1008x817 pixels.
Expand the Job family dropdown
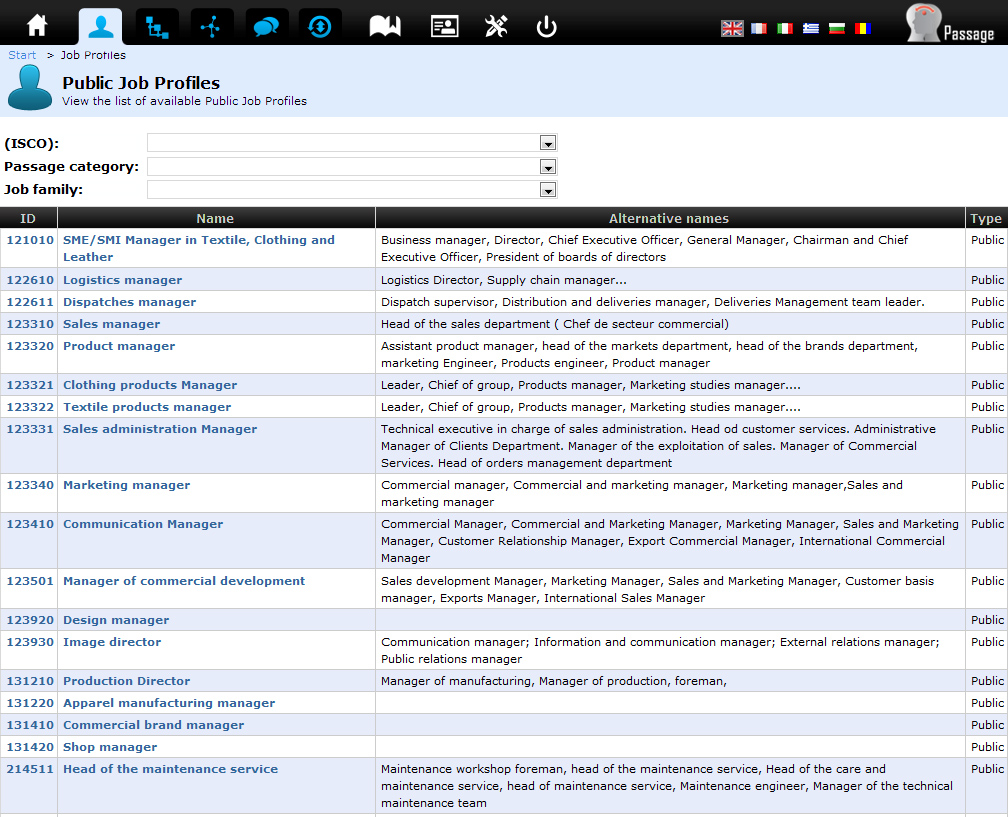[547, 190]
